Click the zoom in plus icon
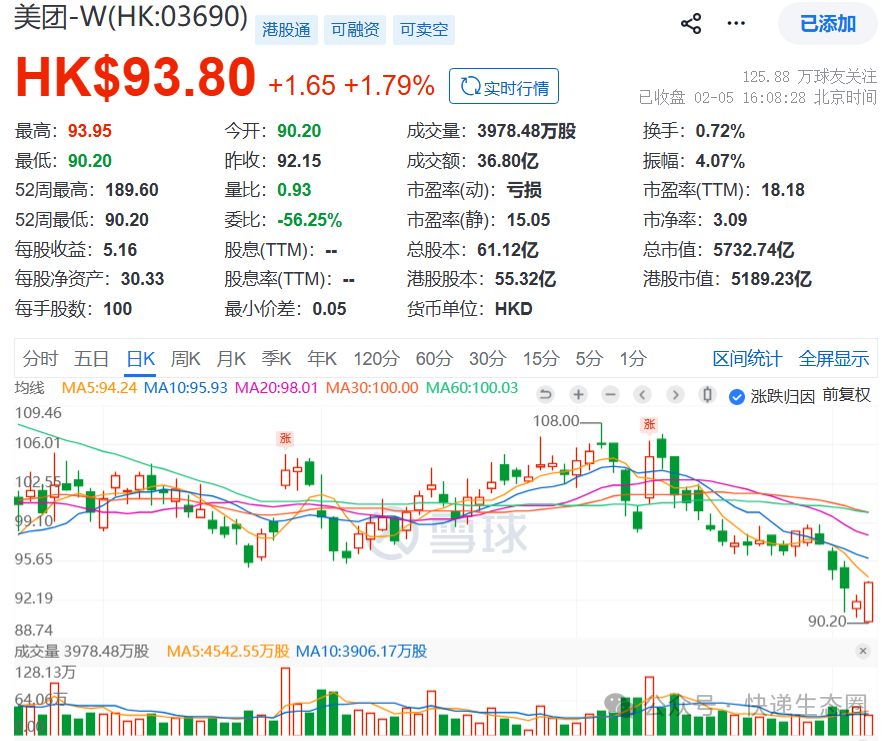The width and height of the screenshot is (896, 741). pyautogui.click(x=578, y=394)
